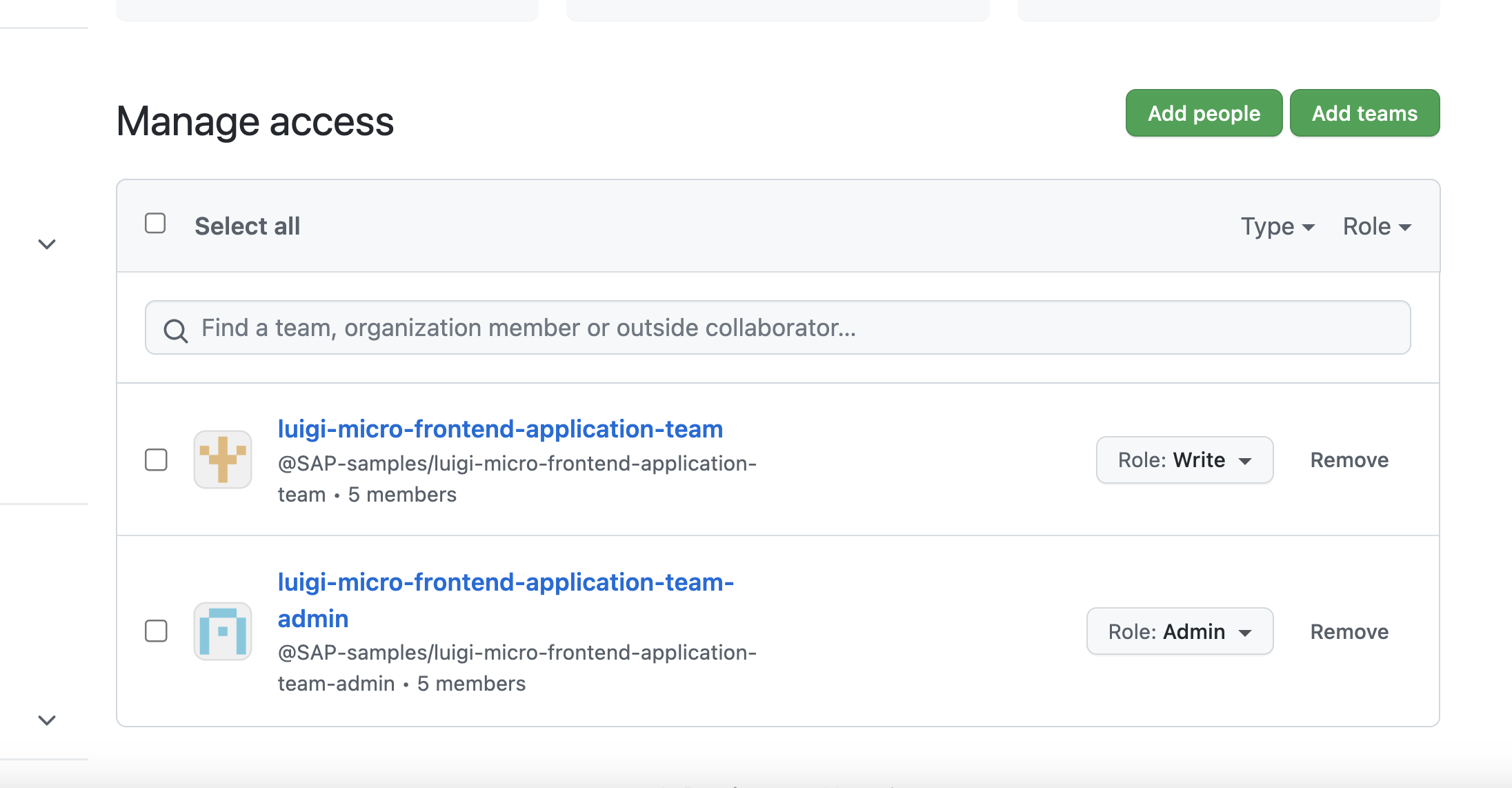Open the luigi-micro-frontend-application-team link
Screen dimensions: 1512x788
click(500, 429)
